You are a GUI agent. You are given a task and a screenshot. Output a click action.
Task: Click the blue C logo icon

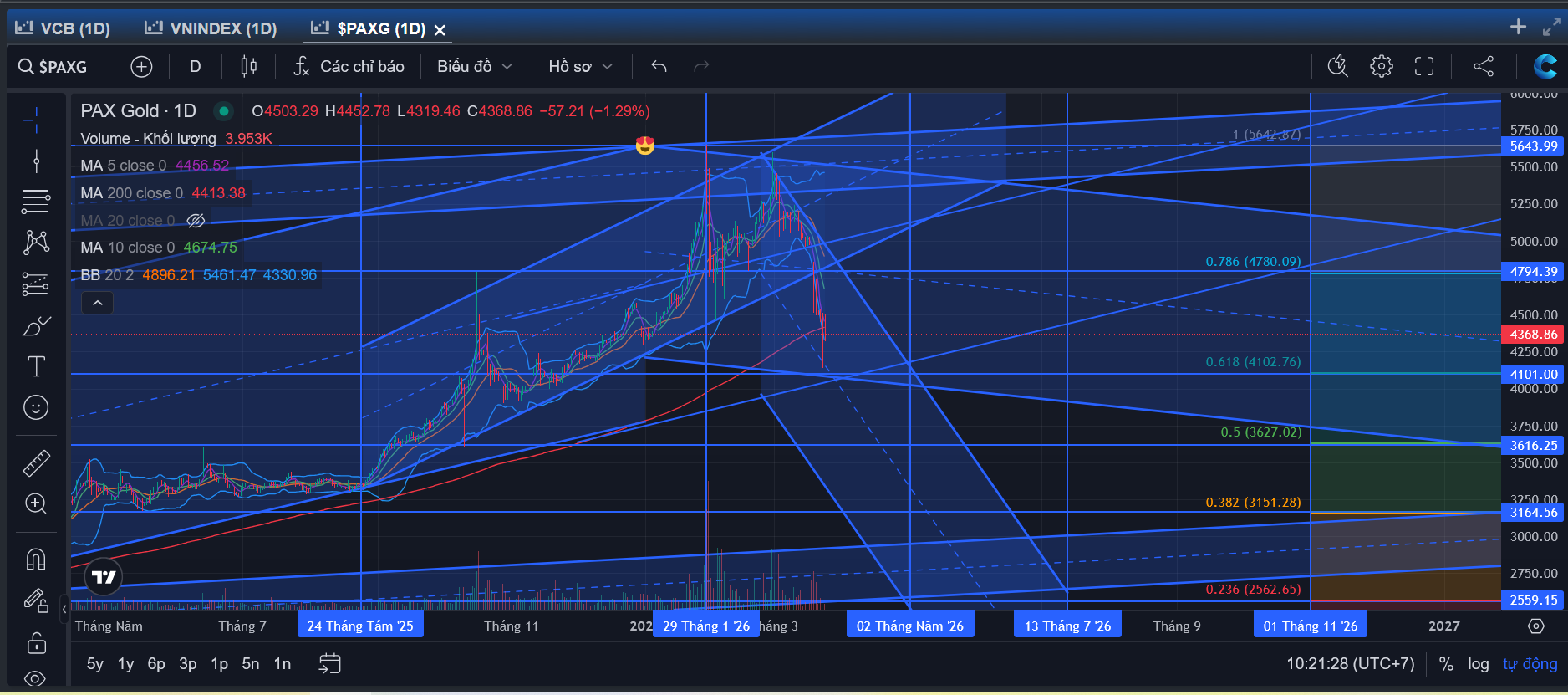[x=1545, y=67]
